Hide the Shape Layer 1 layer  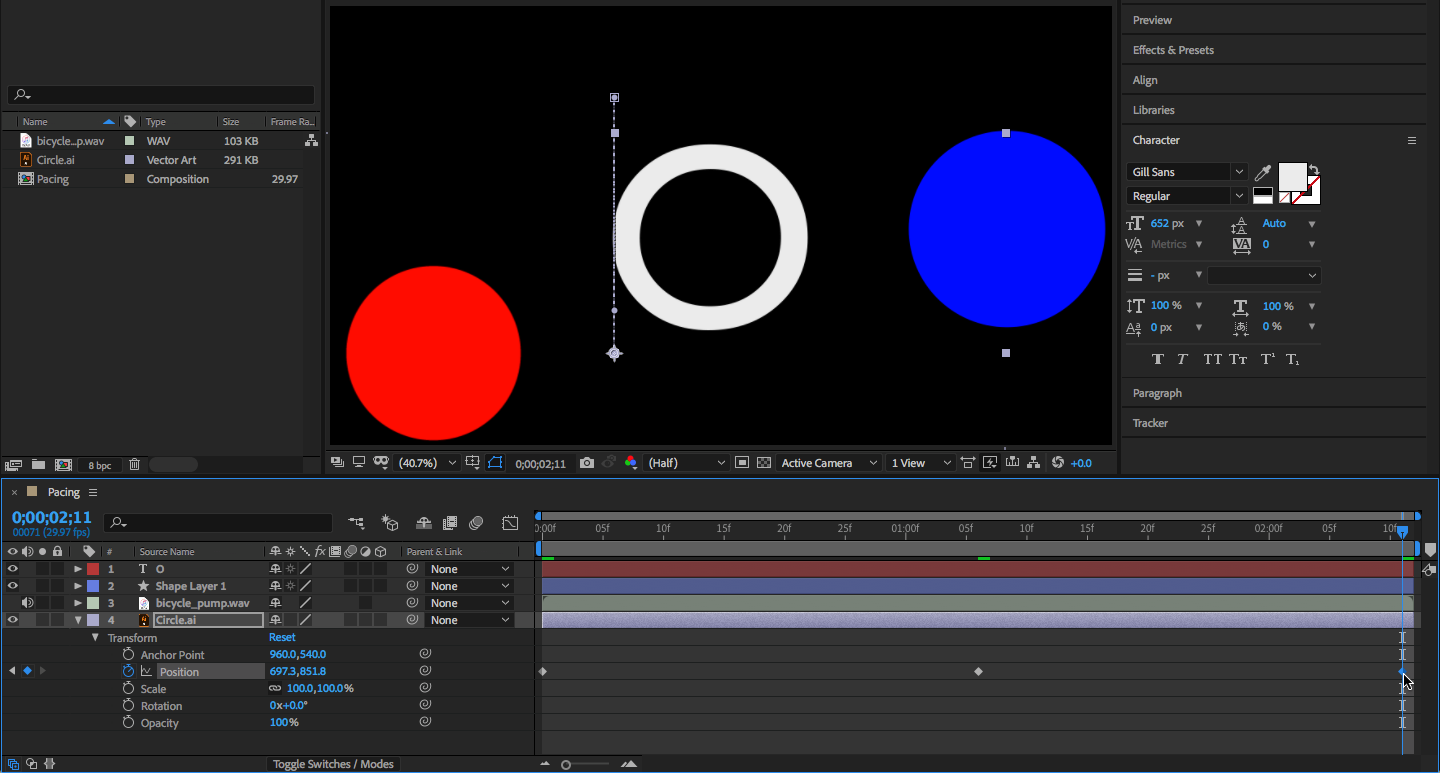(x=13, y=586)
